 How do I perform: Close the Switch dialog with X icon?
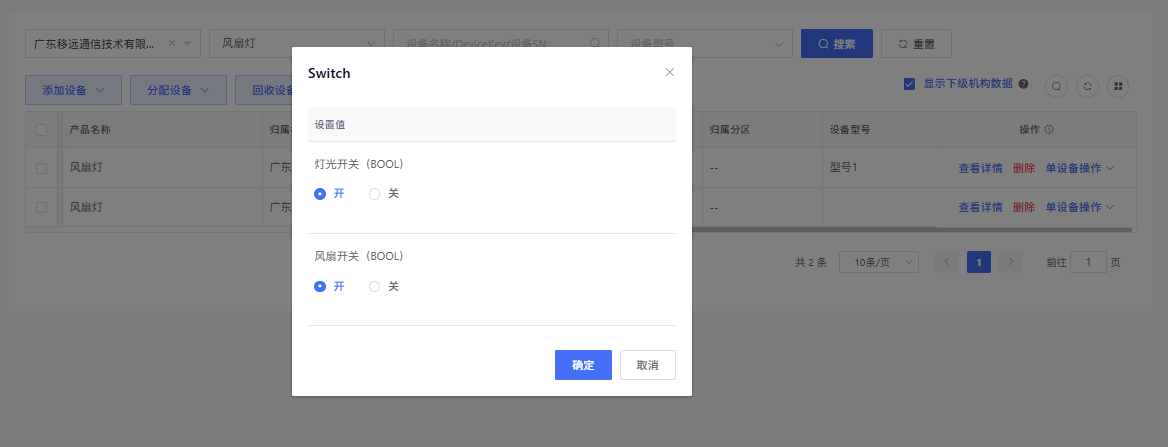tap(670, 72)
